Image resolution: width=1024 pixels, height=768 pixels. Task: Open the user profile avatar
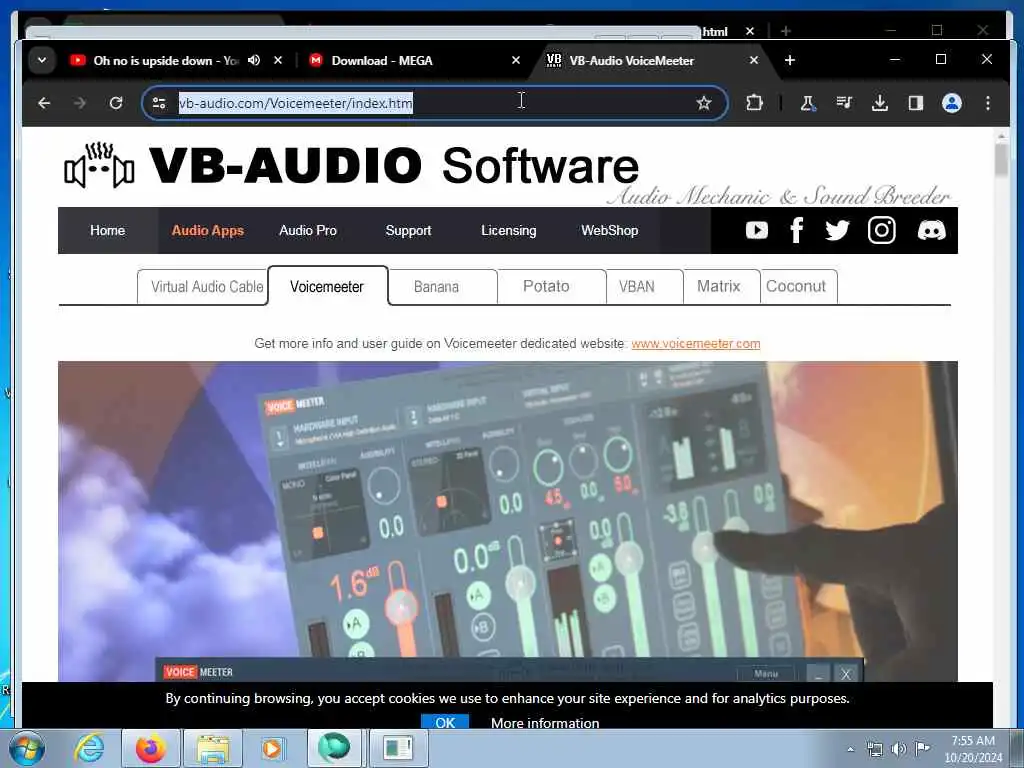[952, 103]
